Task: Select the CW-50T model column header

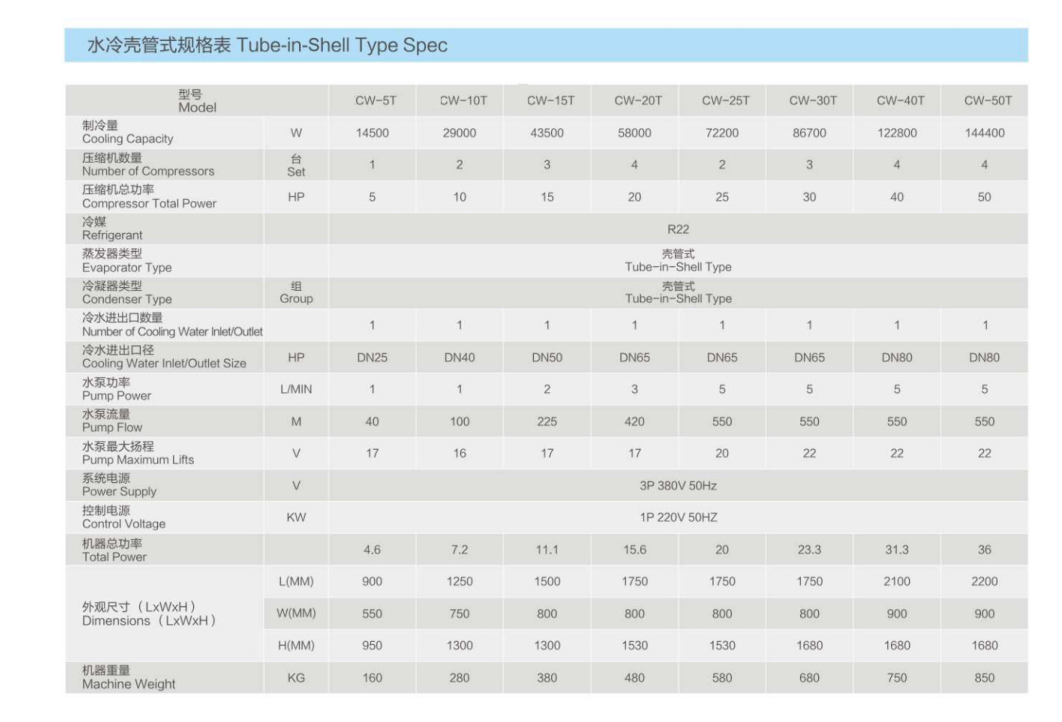Action: pyautogui.click(x=984, y=101)
